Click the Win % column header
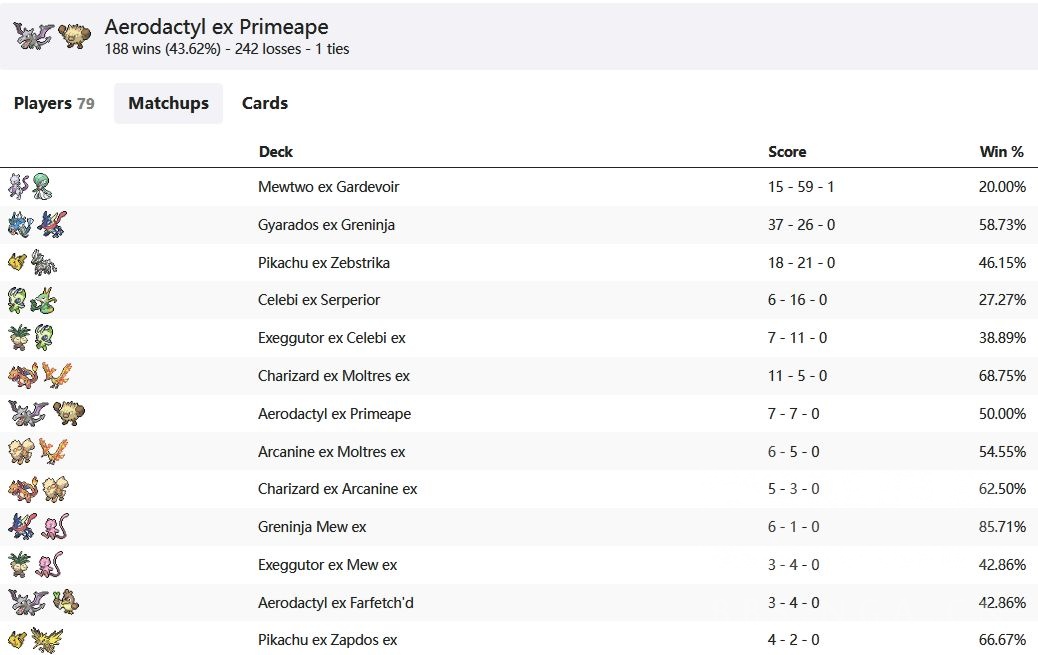This screenshot has width=1038, height=655. [x=1001, y=152]
